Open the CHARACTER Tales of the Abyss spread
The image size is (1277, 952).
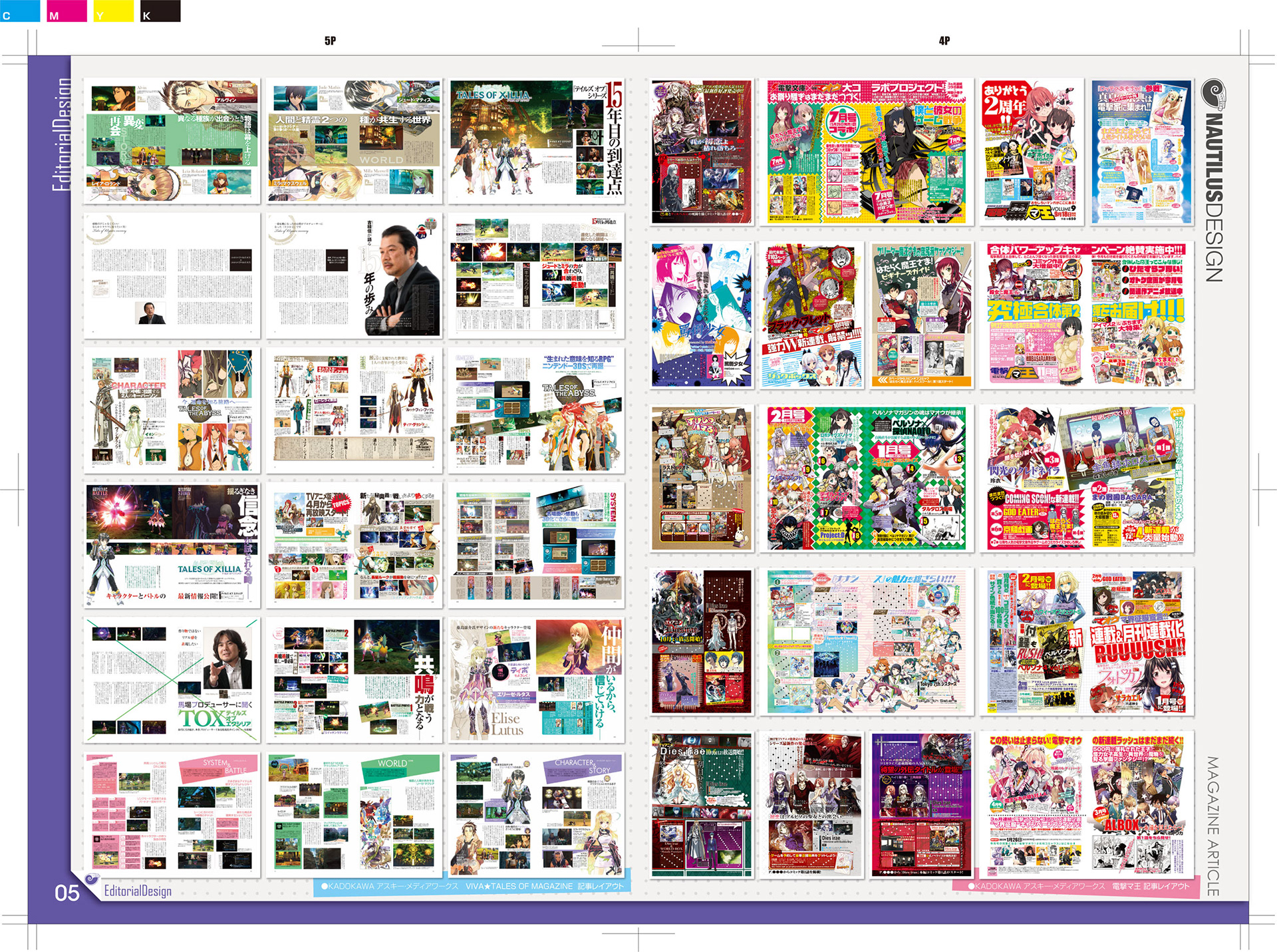click(x=172, y=410)
